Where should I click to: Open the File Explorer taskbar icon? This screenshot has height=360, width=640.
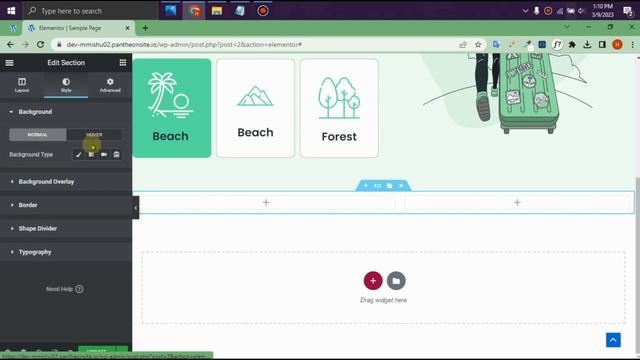click(x=217, y=11)
